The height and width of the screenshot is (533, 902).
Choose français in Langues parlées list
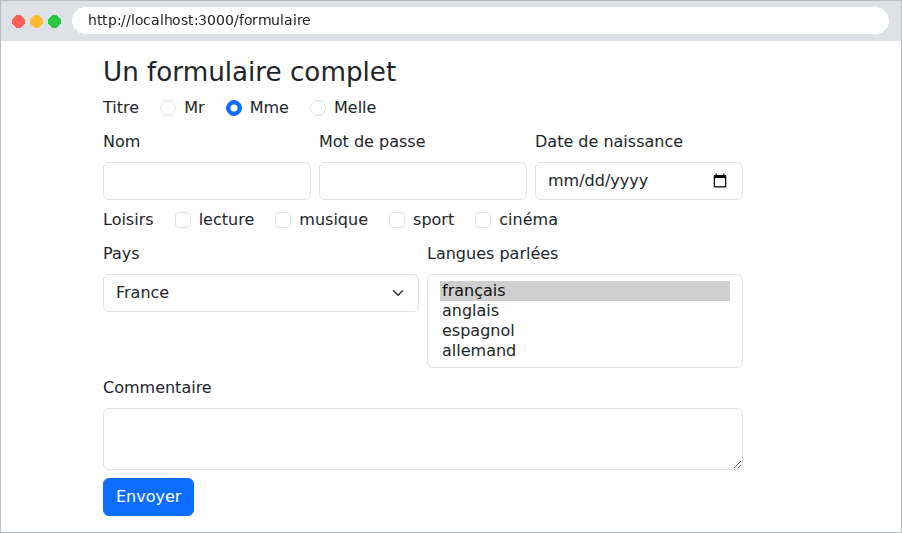click(x=585, y=291)
